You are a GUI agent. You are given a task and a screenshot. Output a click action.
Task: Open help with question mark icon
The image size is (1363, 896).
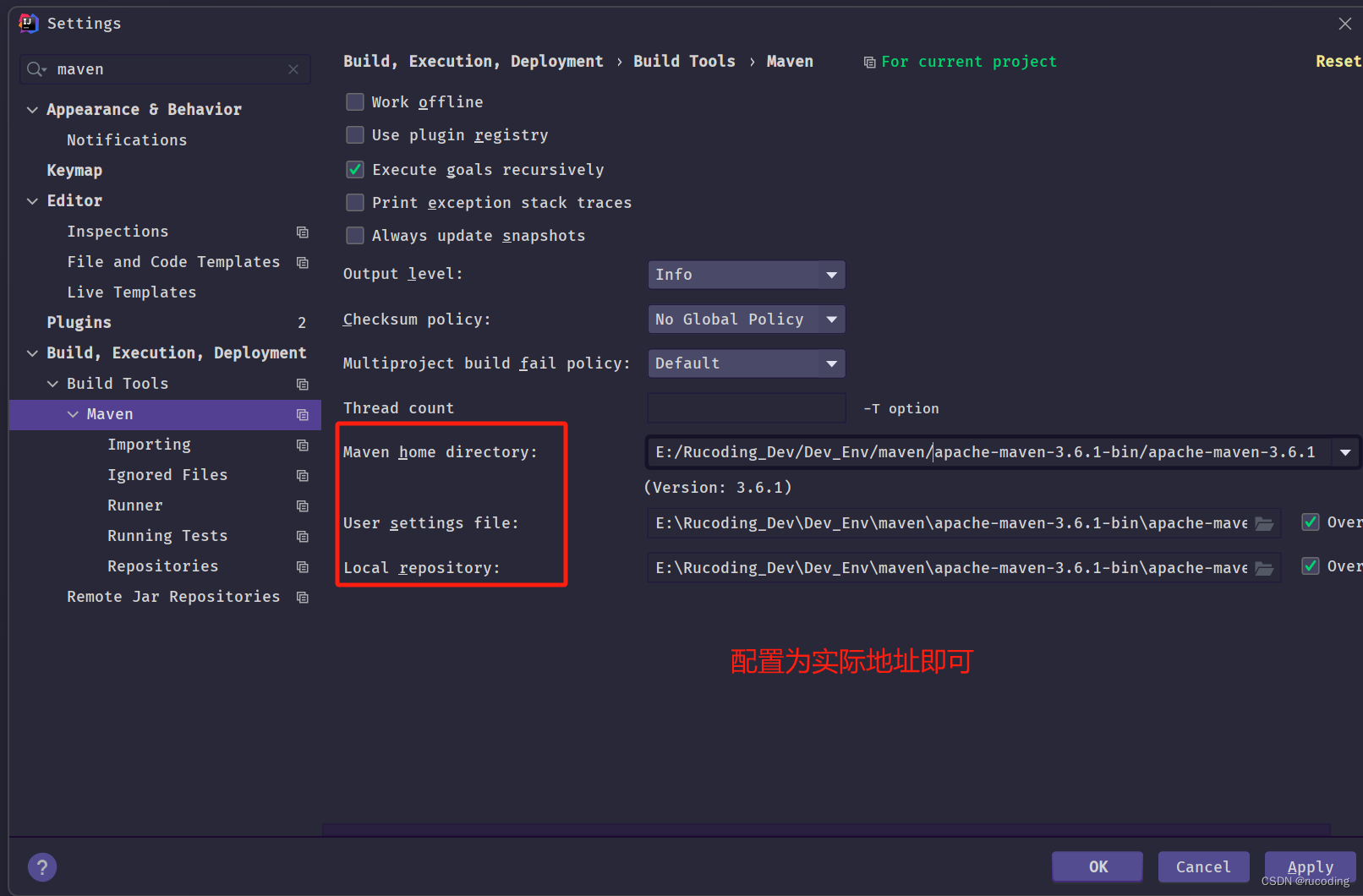pyautogui.click(x=42, y=866)
